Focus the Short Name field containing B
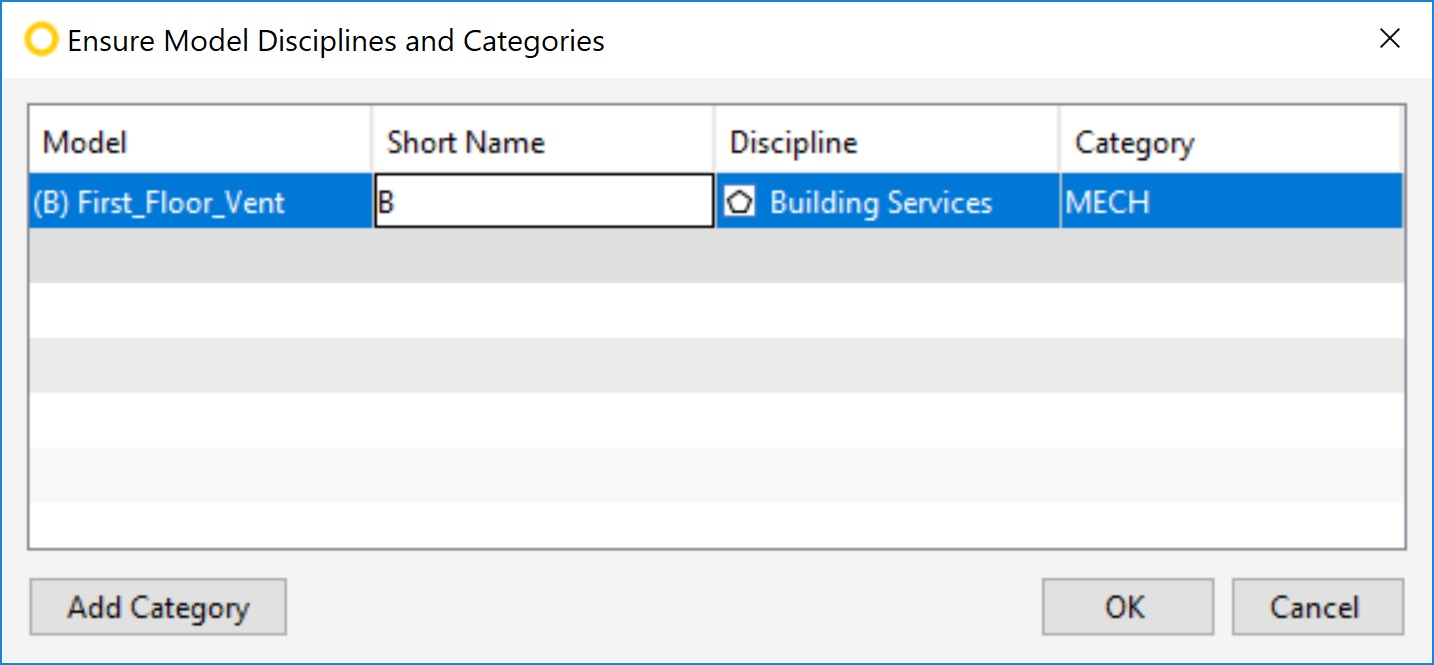 tap(544, 202)
